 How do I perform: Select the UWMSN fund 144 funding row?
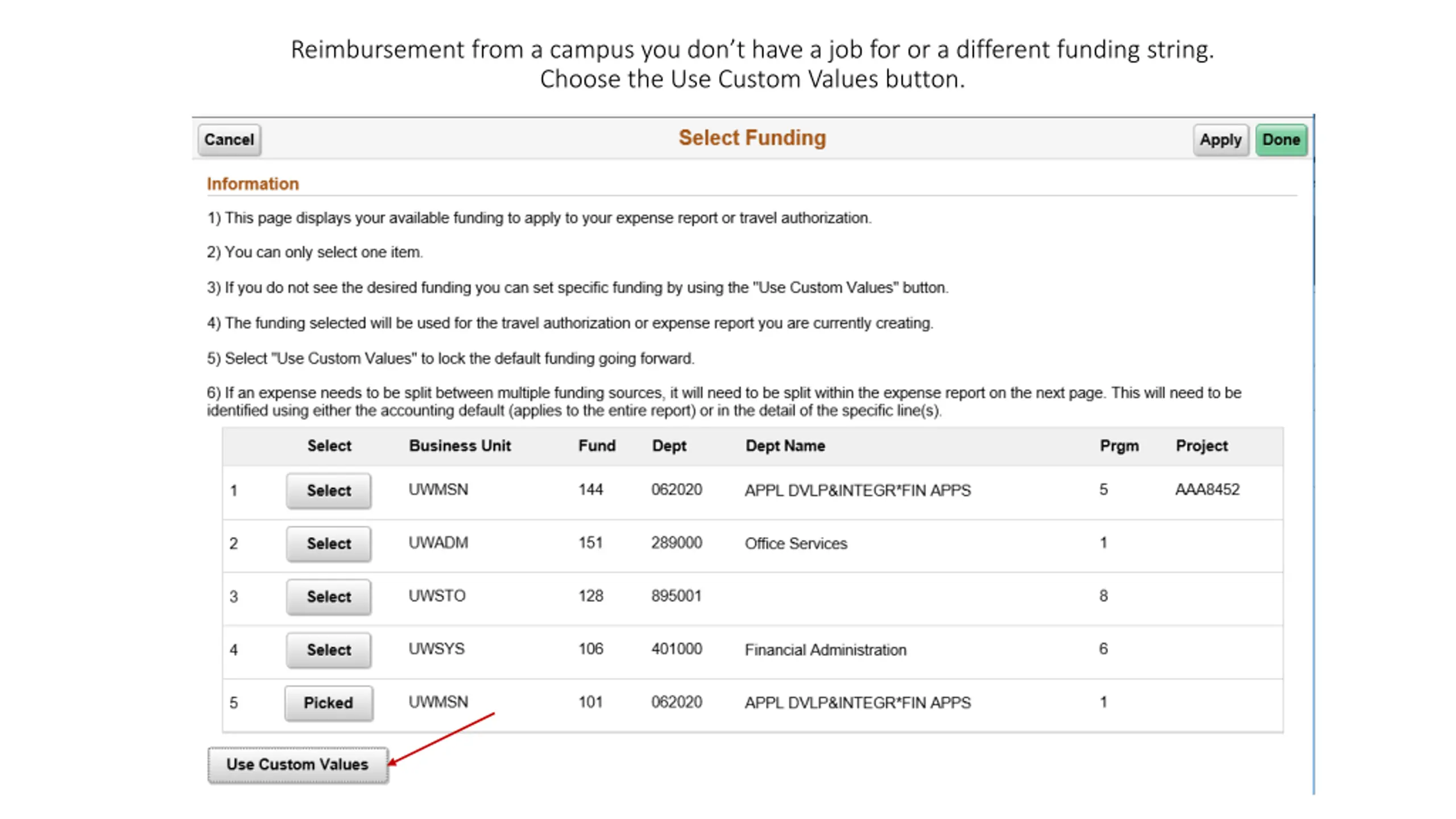pyautogui.click(x=329, y=490)
